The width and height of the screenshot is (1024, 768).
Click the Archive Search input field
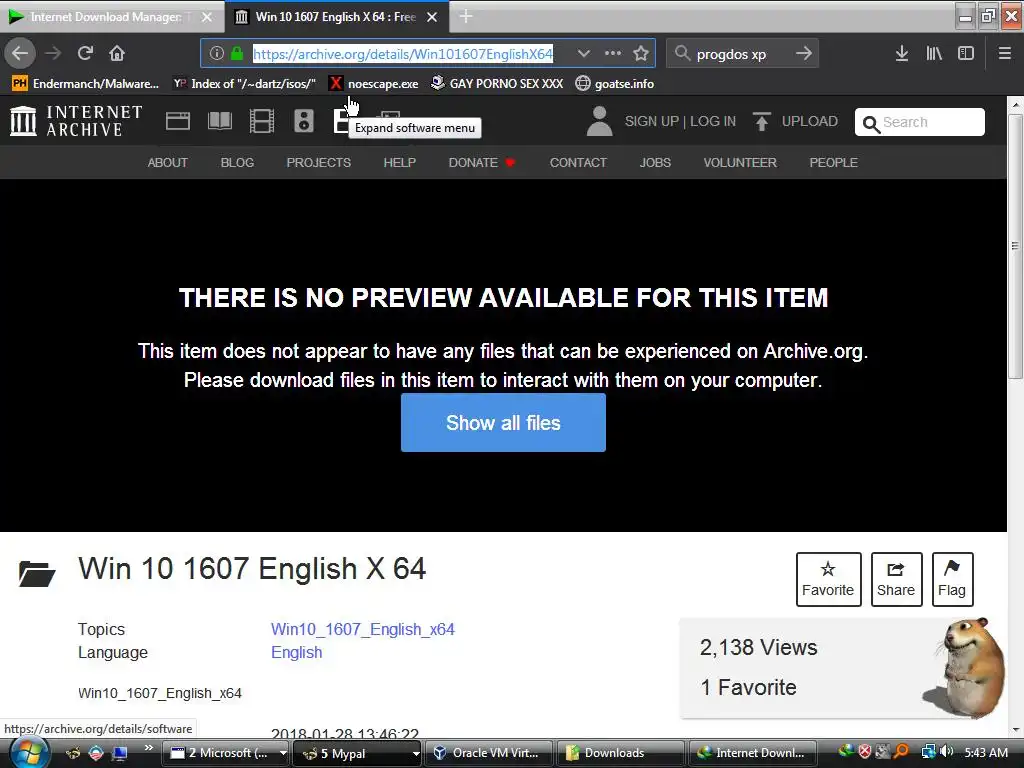[x=920, y=122]
